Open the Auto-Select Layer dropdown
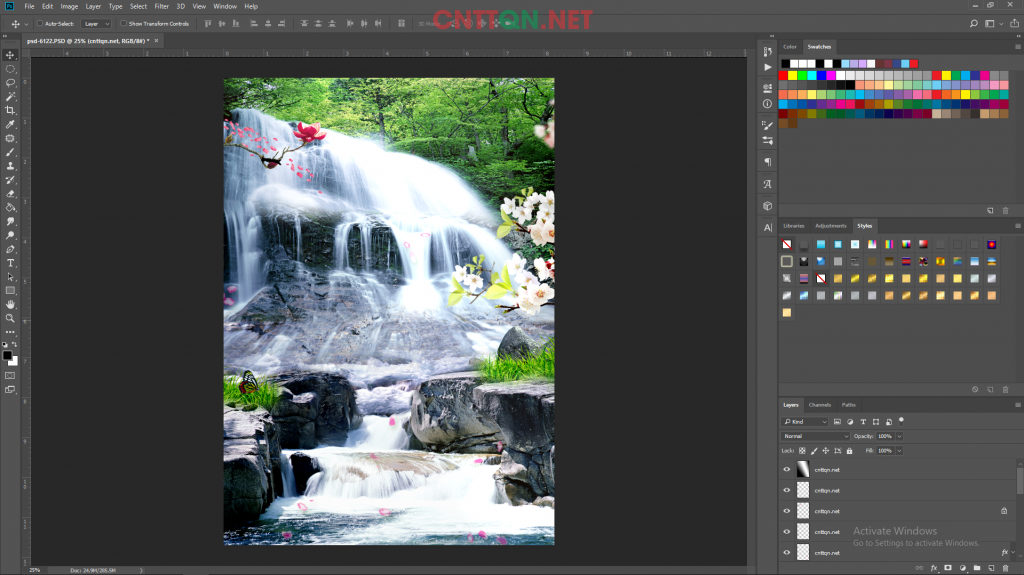This screenshot has width=1024, height=575. tap(97, 24)
